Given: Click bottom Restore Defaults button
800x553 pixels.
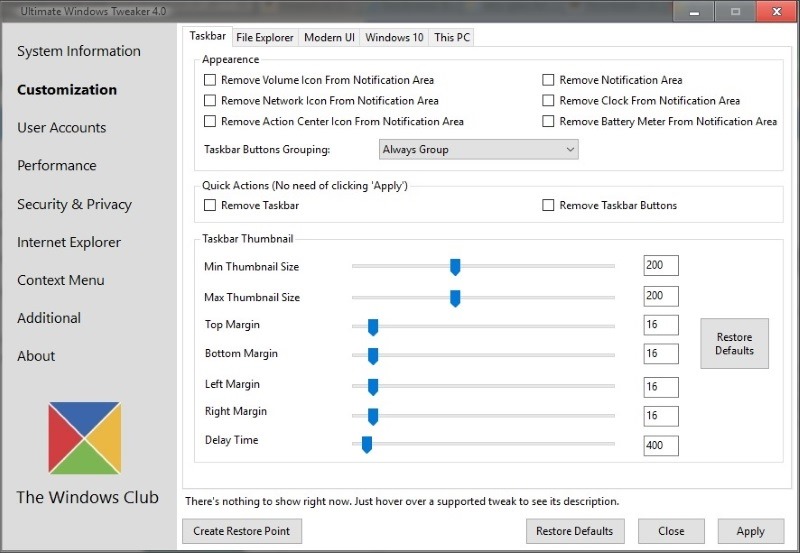Looking at the screenshot, I should point(574,531).
